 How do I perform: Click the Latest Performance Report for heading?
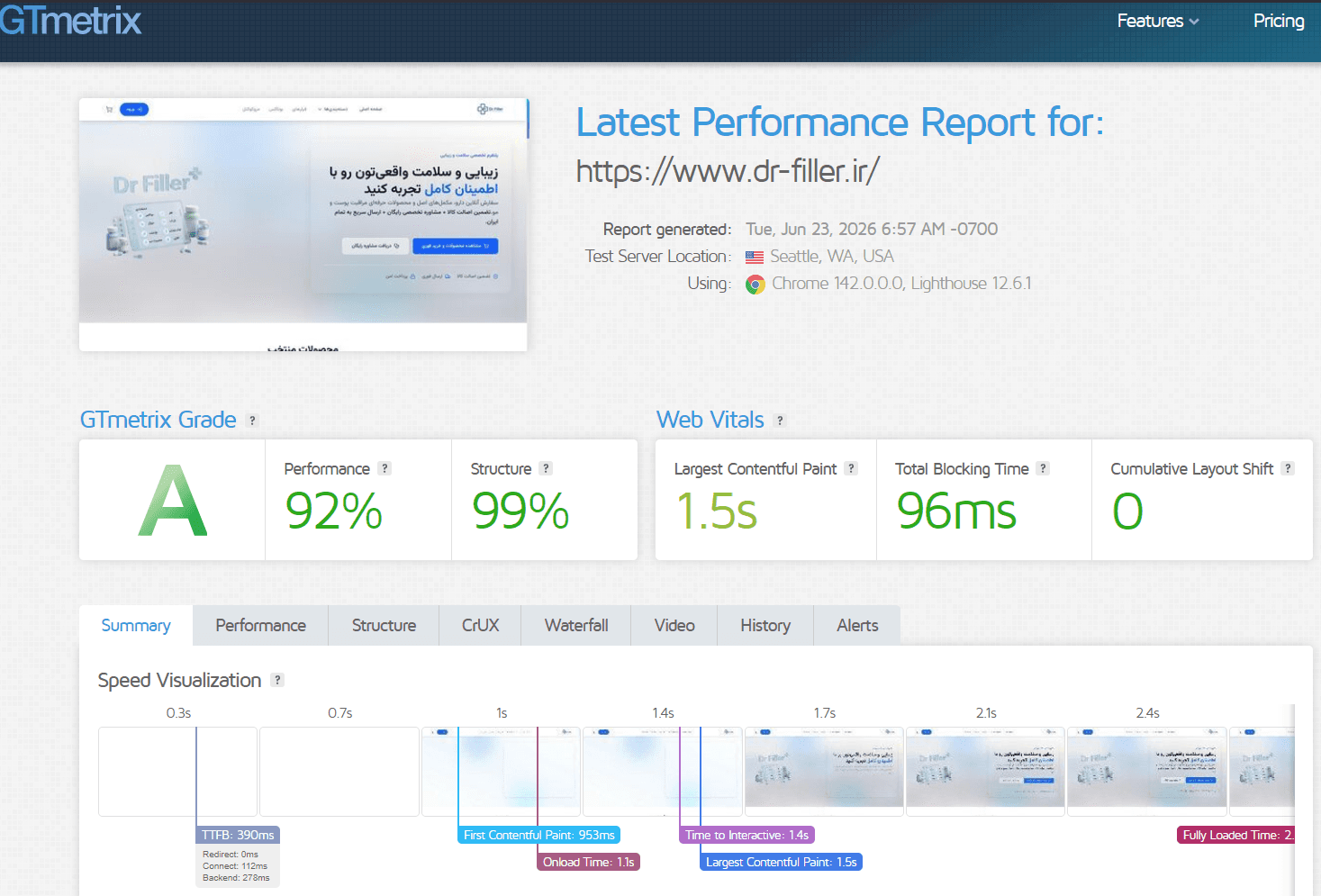point(839,122)
